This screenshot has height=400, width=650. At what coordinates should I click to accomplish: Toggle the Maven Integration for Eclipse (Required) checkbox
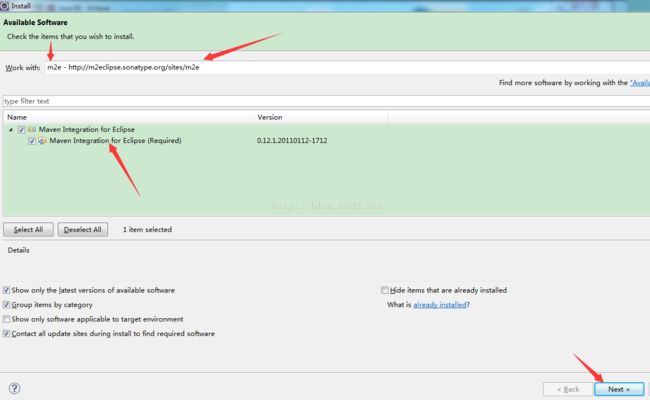[32, 141]
